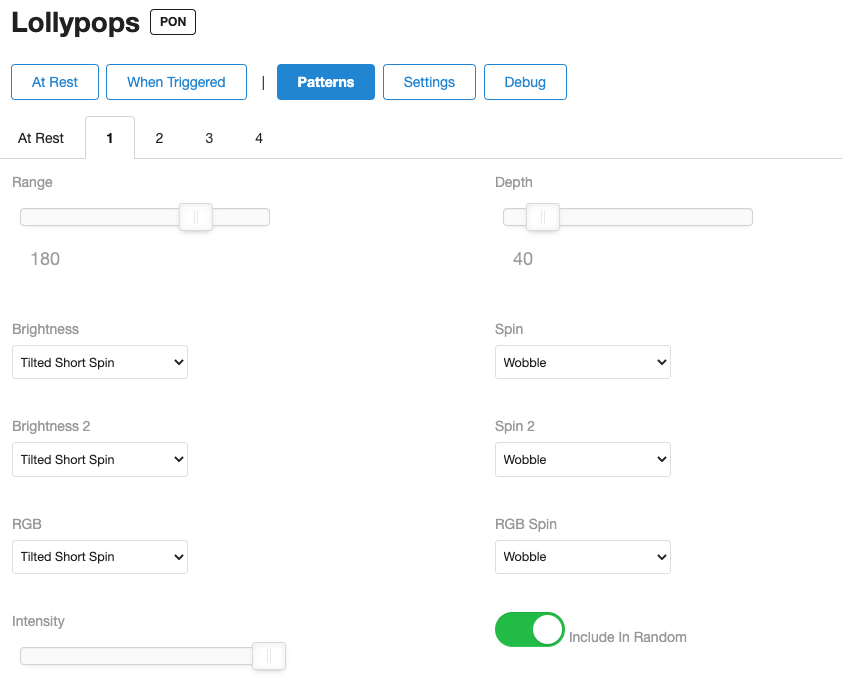Open the RGB pattern dropdown
The image size is (842, 686).
pos(100,557)
